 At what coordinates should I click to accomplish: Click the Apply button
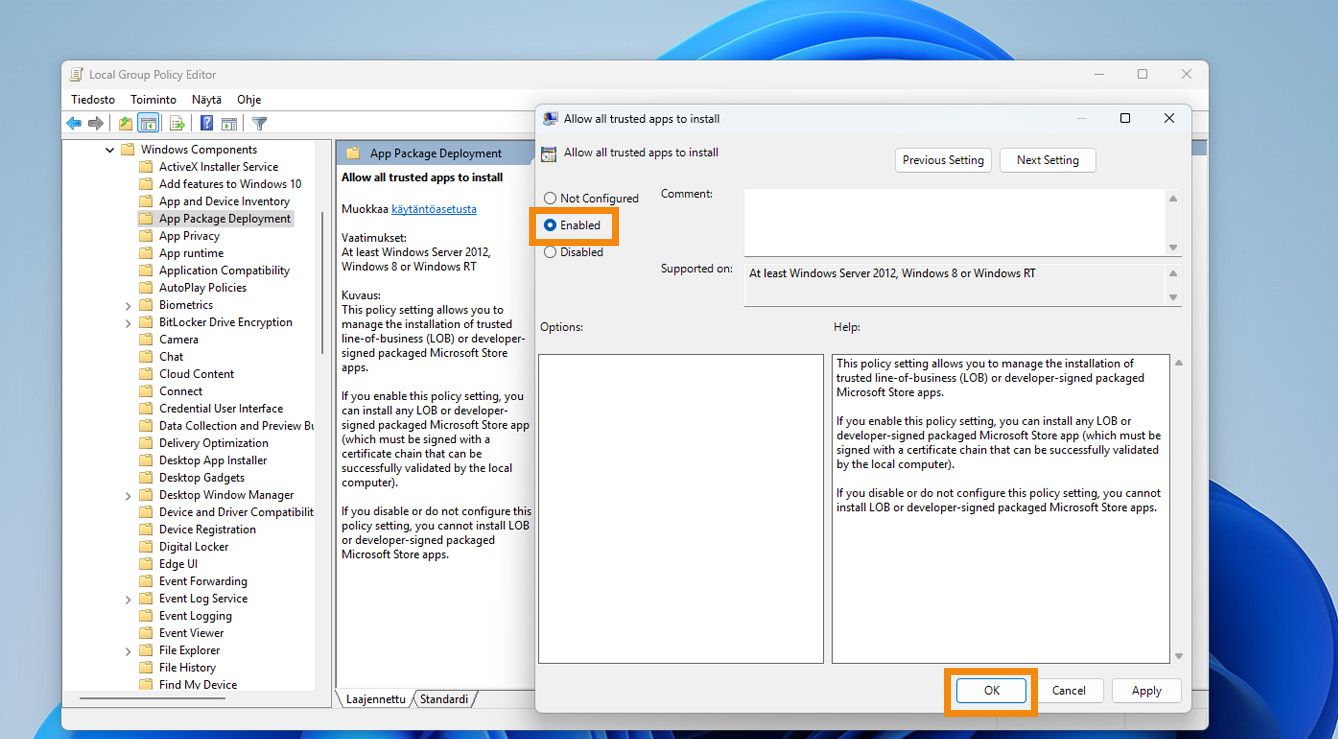pos(1146,690)
